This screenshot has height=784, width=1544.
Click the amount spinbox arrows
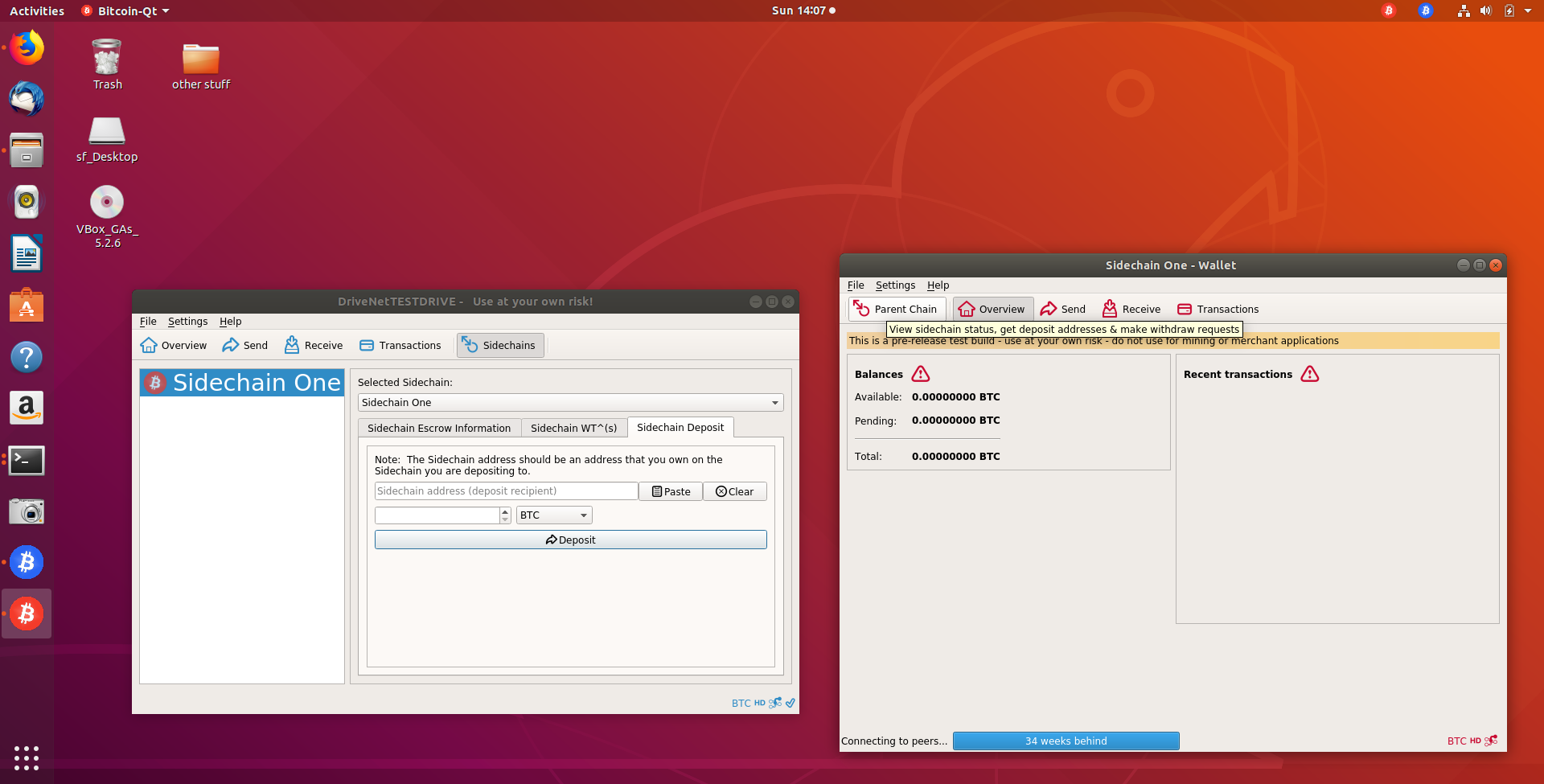(x=505, y=515)
